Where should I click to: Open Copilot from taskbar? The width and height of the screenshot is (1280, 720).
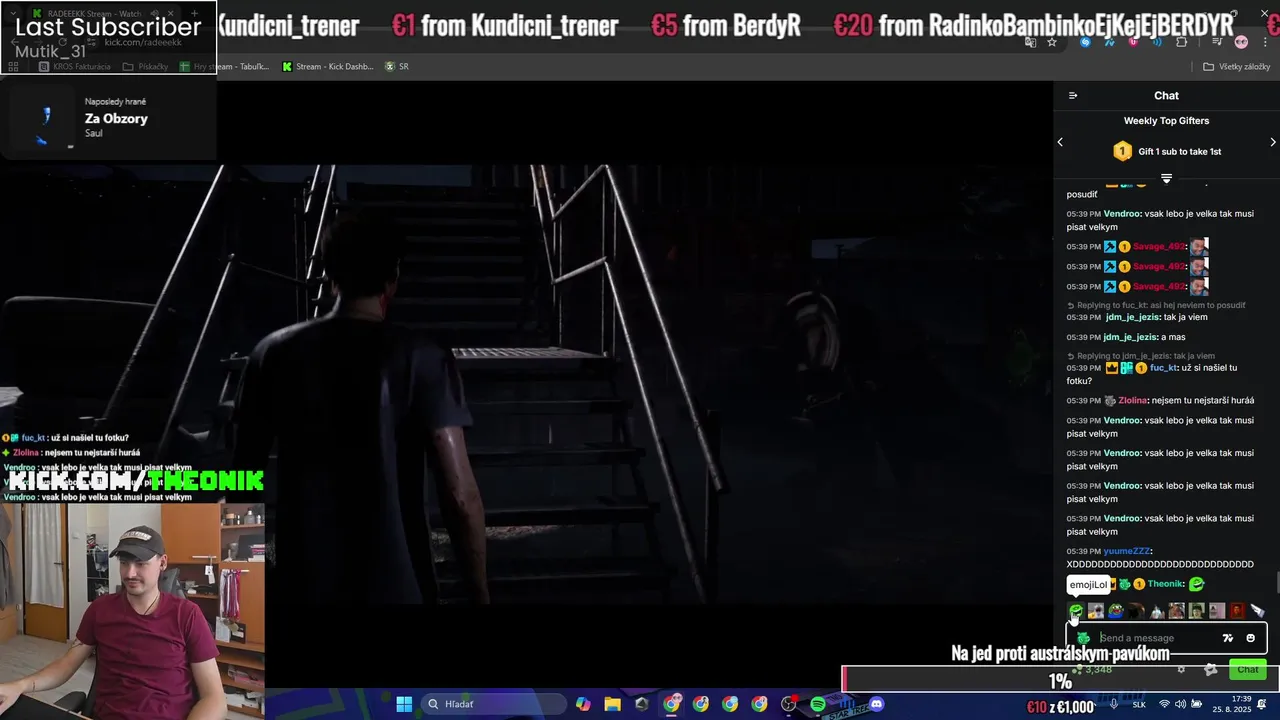583,704
